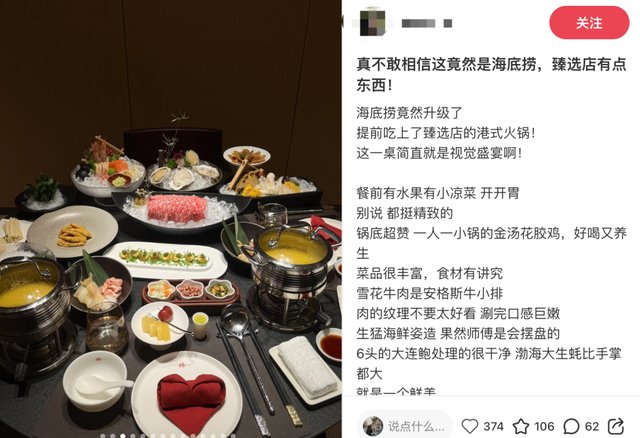Click the line mentioning 金汤花胶鸡 soup base

(491, 243)
